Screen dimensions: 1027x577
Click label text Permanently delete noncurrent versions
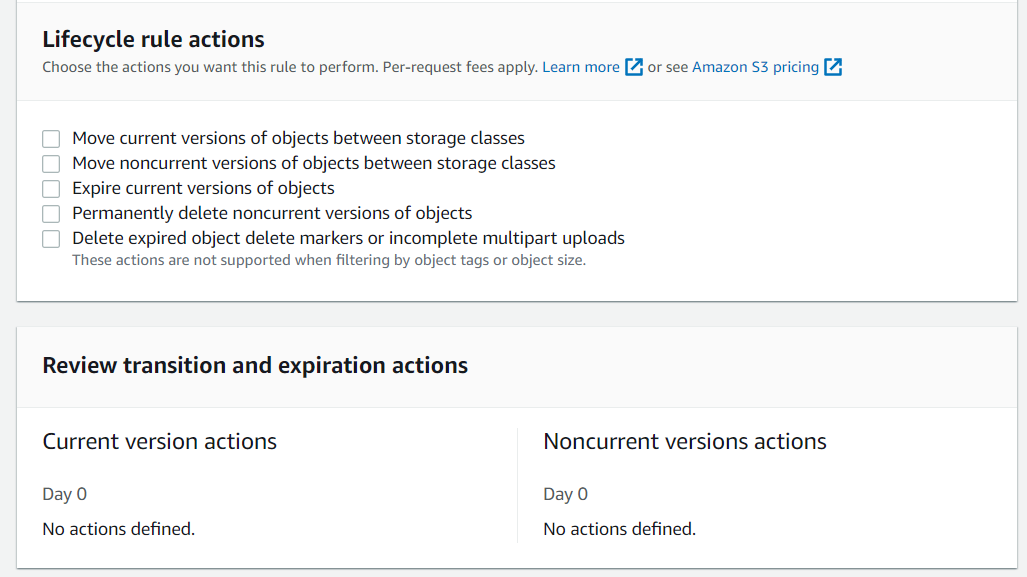[x=246, y=213]
